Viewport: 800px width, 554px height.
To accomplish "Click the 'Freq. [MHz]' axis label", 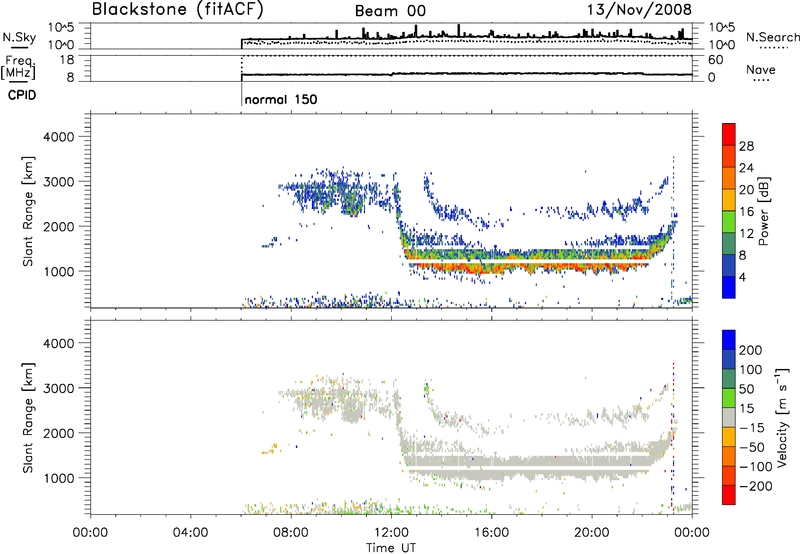I will [18, 67].
